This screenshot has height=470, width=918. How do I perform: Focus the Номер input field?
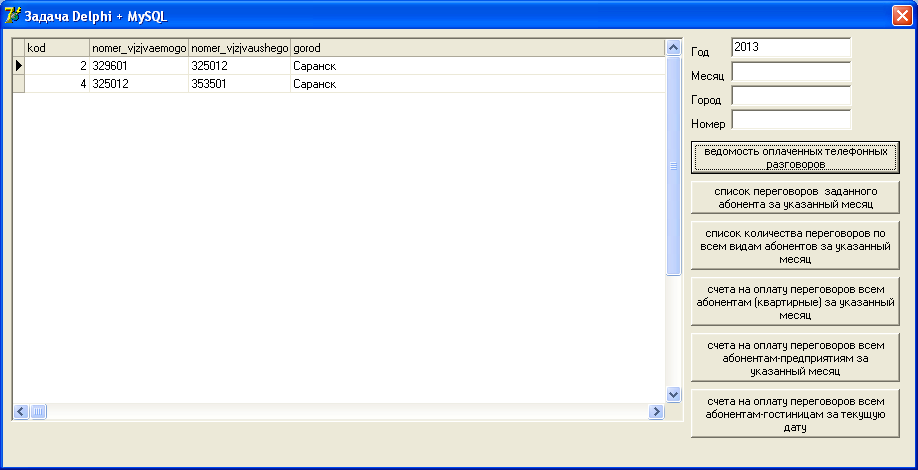[x=791, y=120]
